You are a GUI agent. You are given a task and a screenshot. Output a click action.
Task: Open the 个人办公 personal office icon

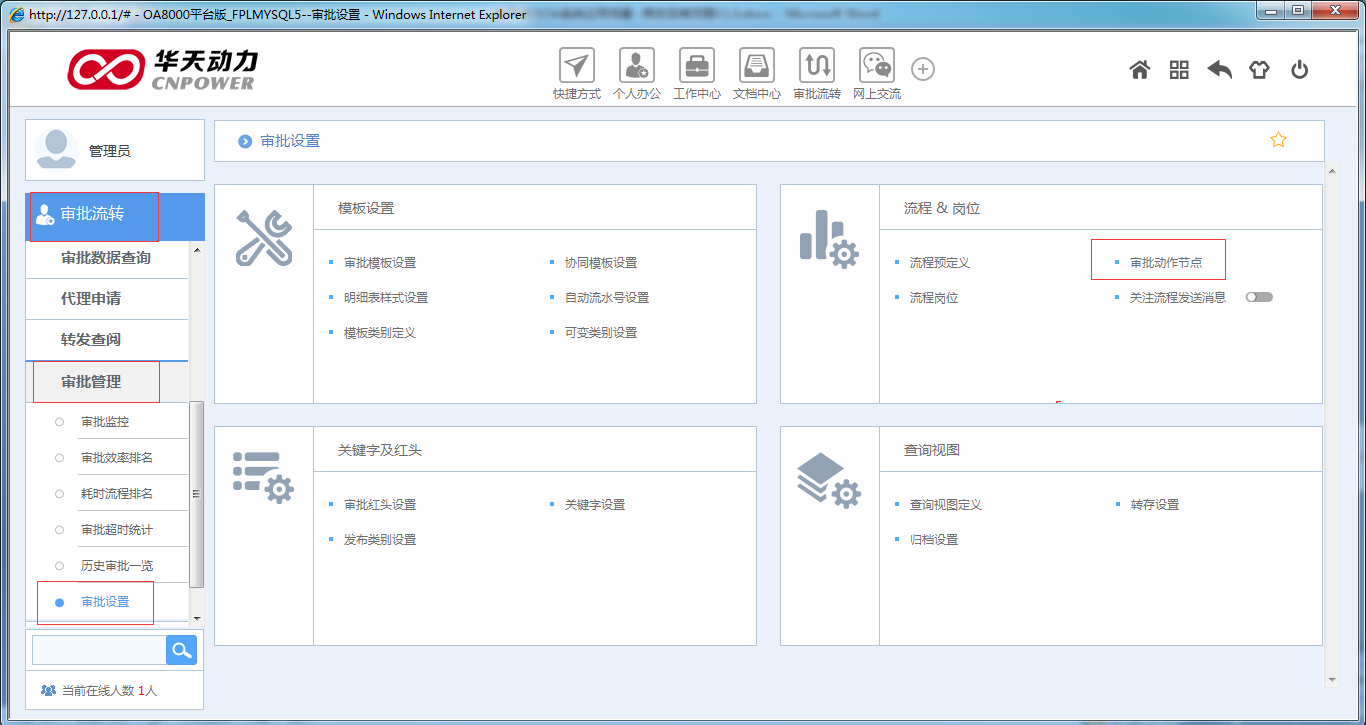coord(636,66)
